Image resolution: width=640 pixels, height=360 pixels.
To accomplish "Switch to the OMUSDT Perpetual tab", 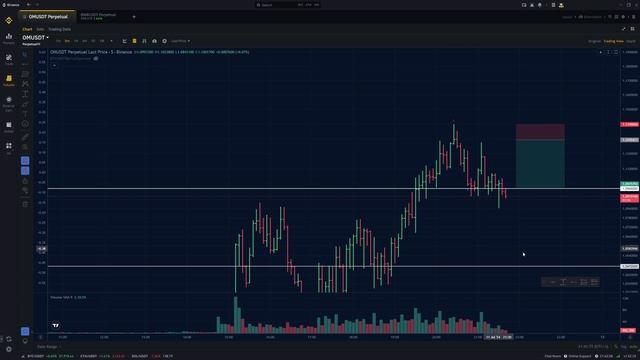I will click(47, 17).
